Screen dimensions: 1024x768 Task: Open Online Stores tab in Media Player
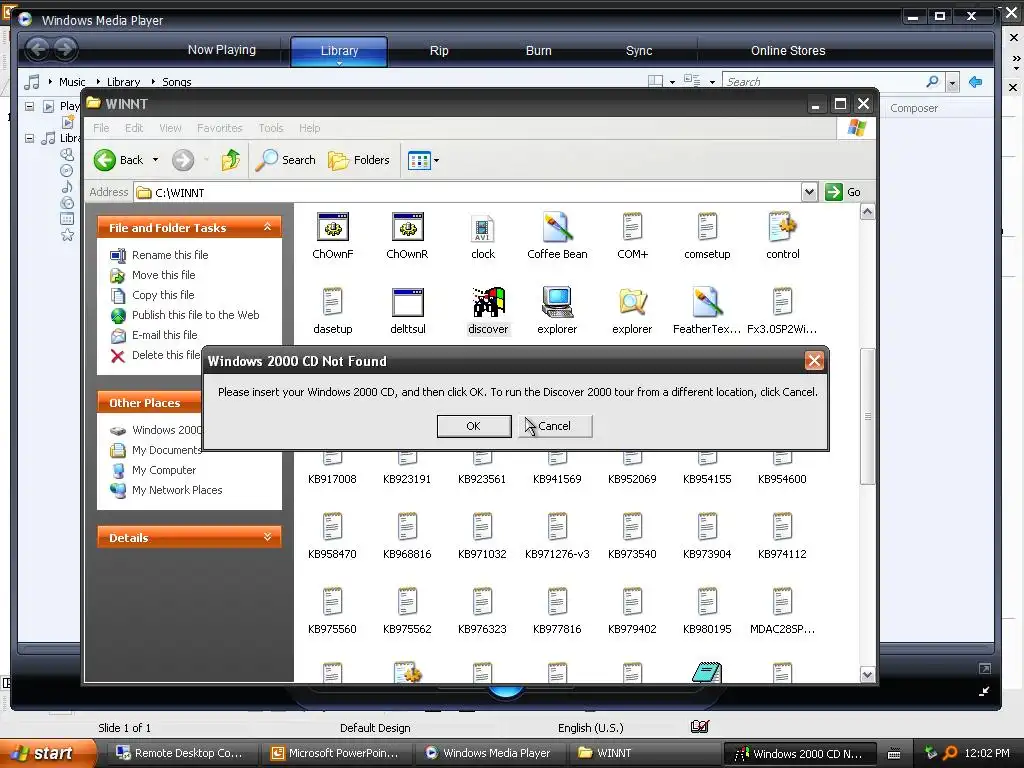pyautogui.click(x=788, y=51)
